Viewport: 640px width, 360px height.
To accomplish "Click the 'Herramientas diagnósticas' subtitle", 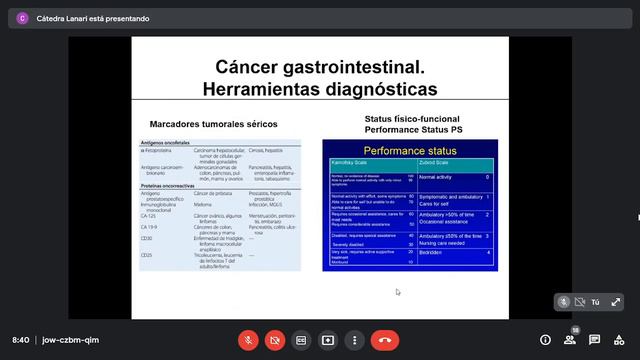I will (x=320, y=89).
